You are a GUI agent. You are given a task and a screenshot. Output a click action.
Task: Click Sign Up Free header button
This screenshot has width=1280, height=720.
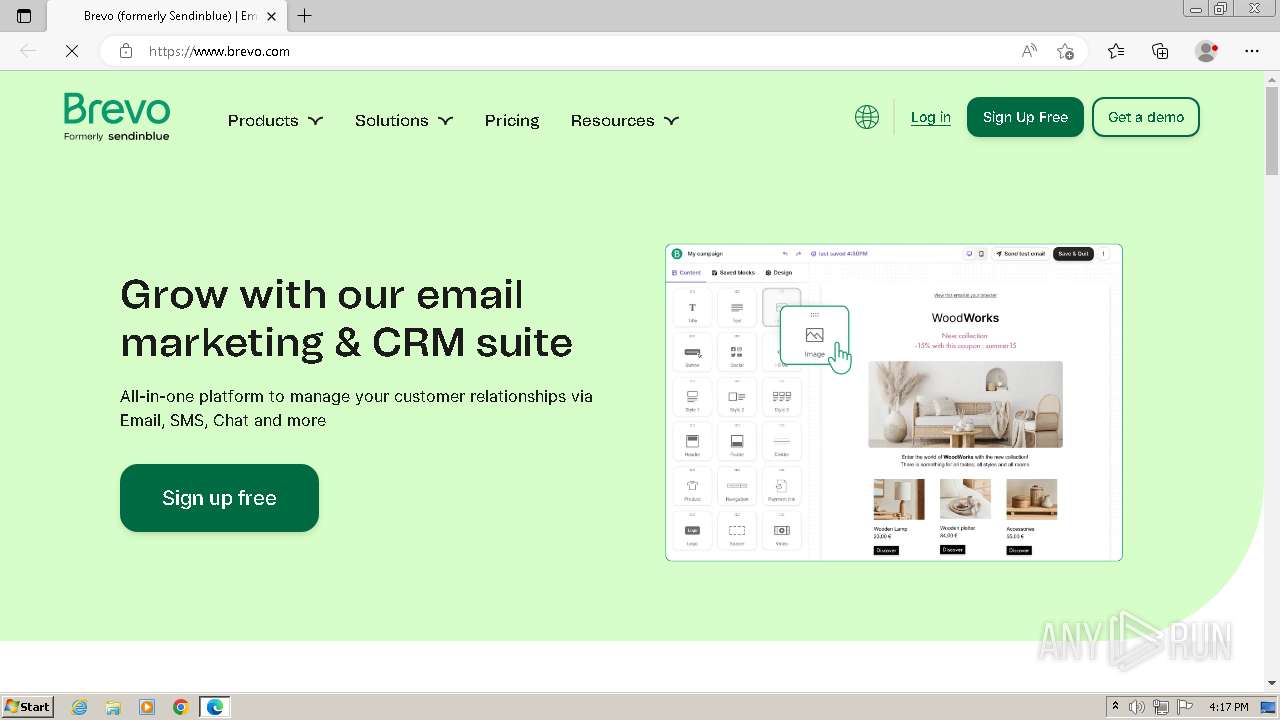[x=1025, y=117]
